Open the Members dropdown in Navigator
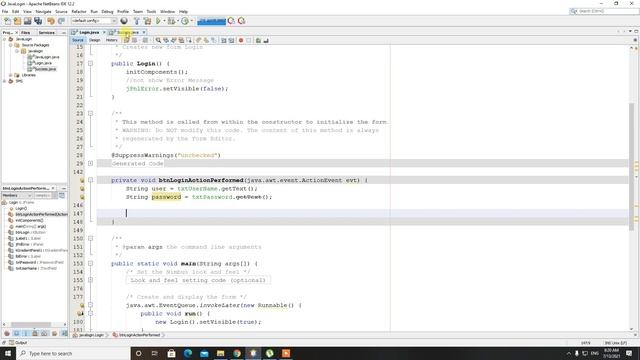 click(x=17, y=196)
